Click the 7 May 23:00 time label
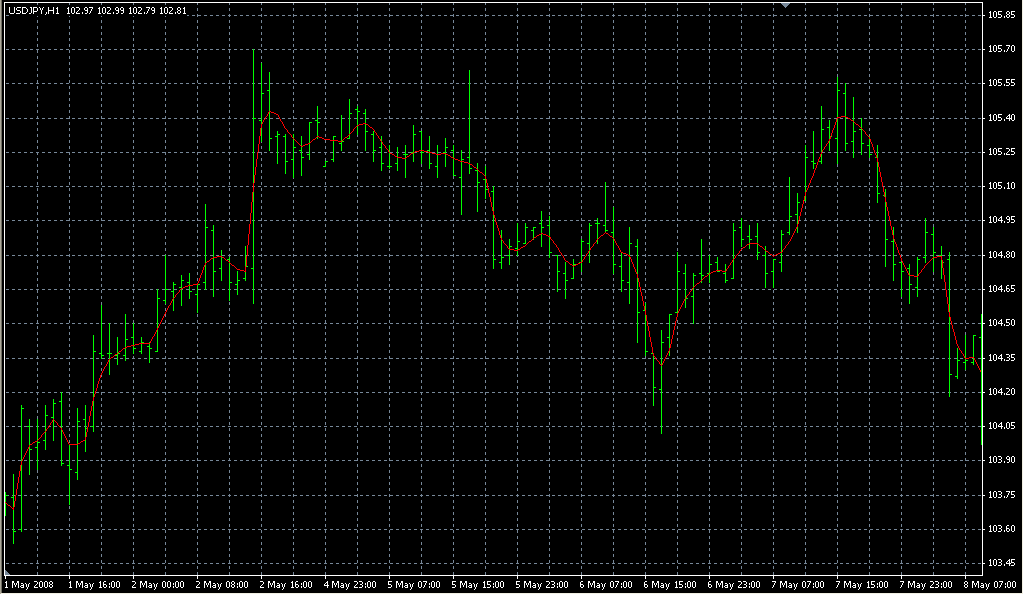This screenshot has height=594, width=1024. coord(926,585)
